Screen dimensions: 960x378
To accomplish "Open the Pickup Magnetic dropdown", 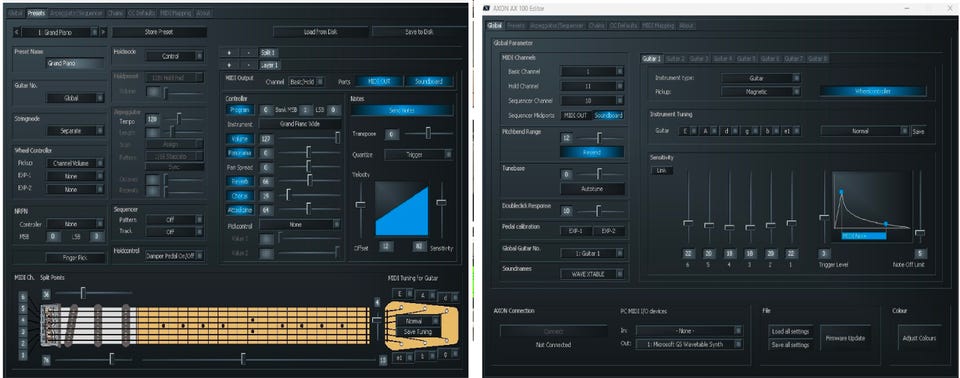I will [761, 91].
